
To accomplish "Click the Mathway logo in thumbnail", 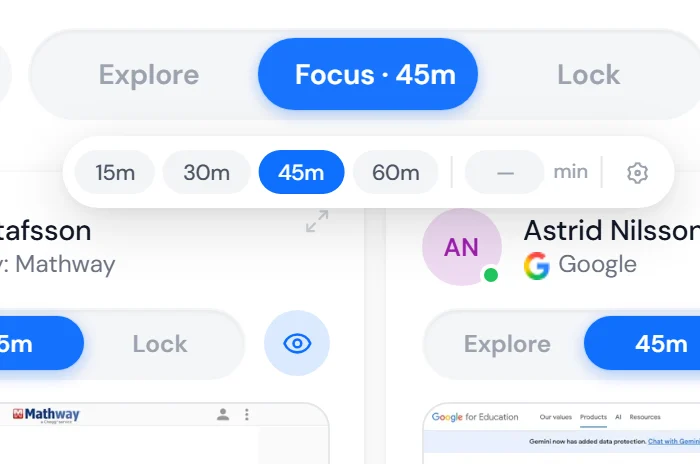I will tap(46, 415).
